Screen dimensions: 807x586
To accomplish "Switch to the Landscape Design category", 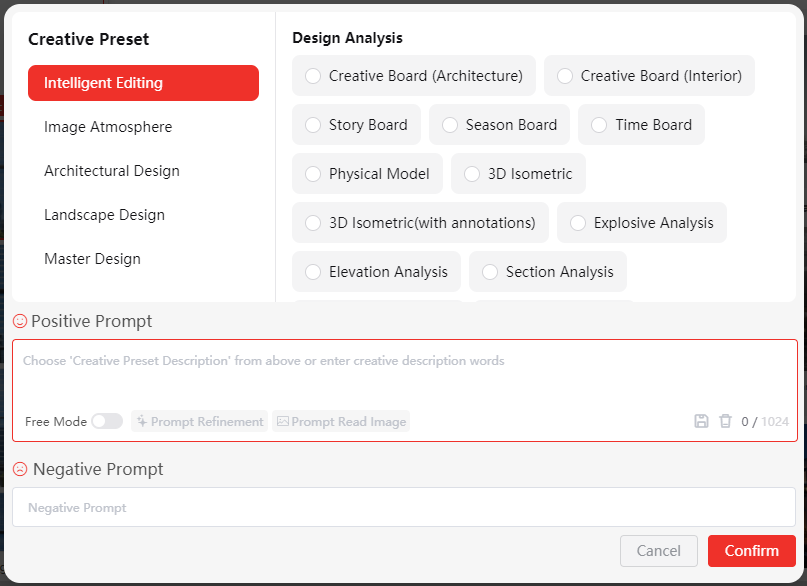I will [104, 215].
